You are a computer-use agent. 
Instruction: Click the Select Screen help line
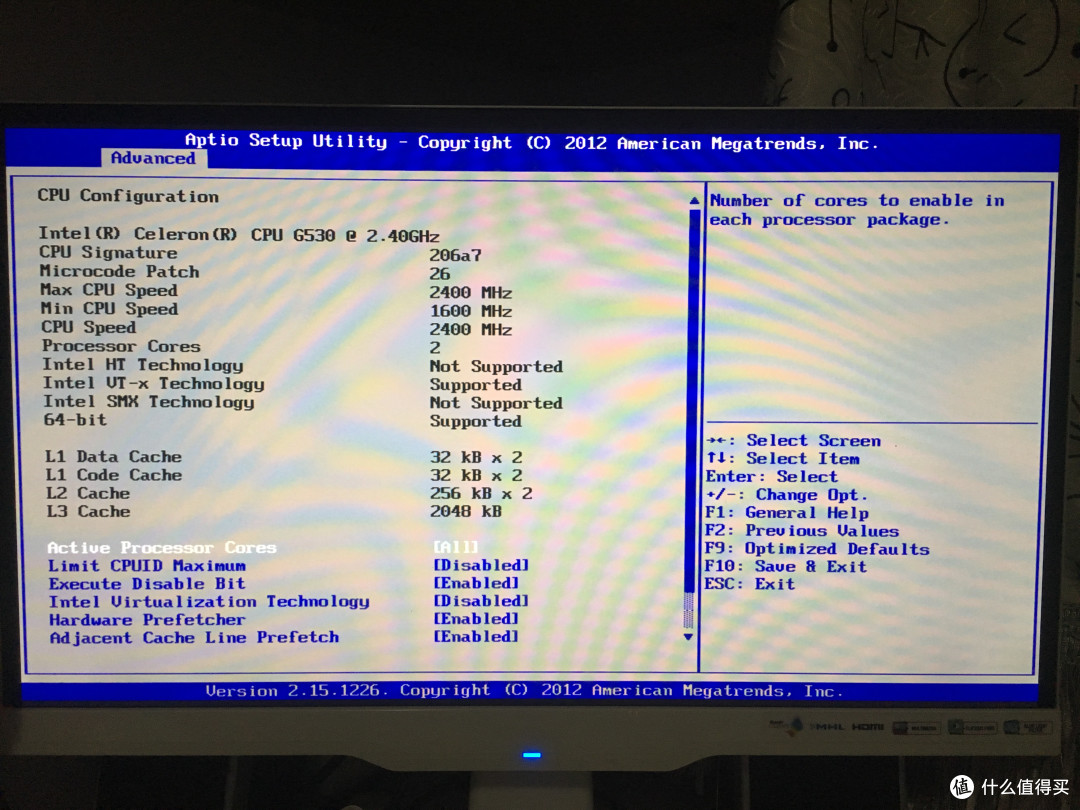click(794, 440)
